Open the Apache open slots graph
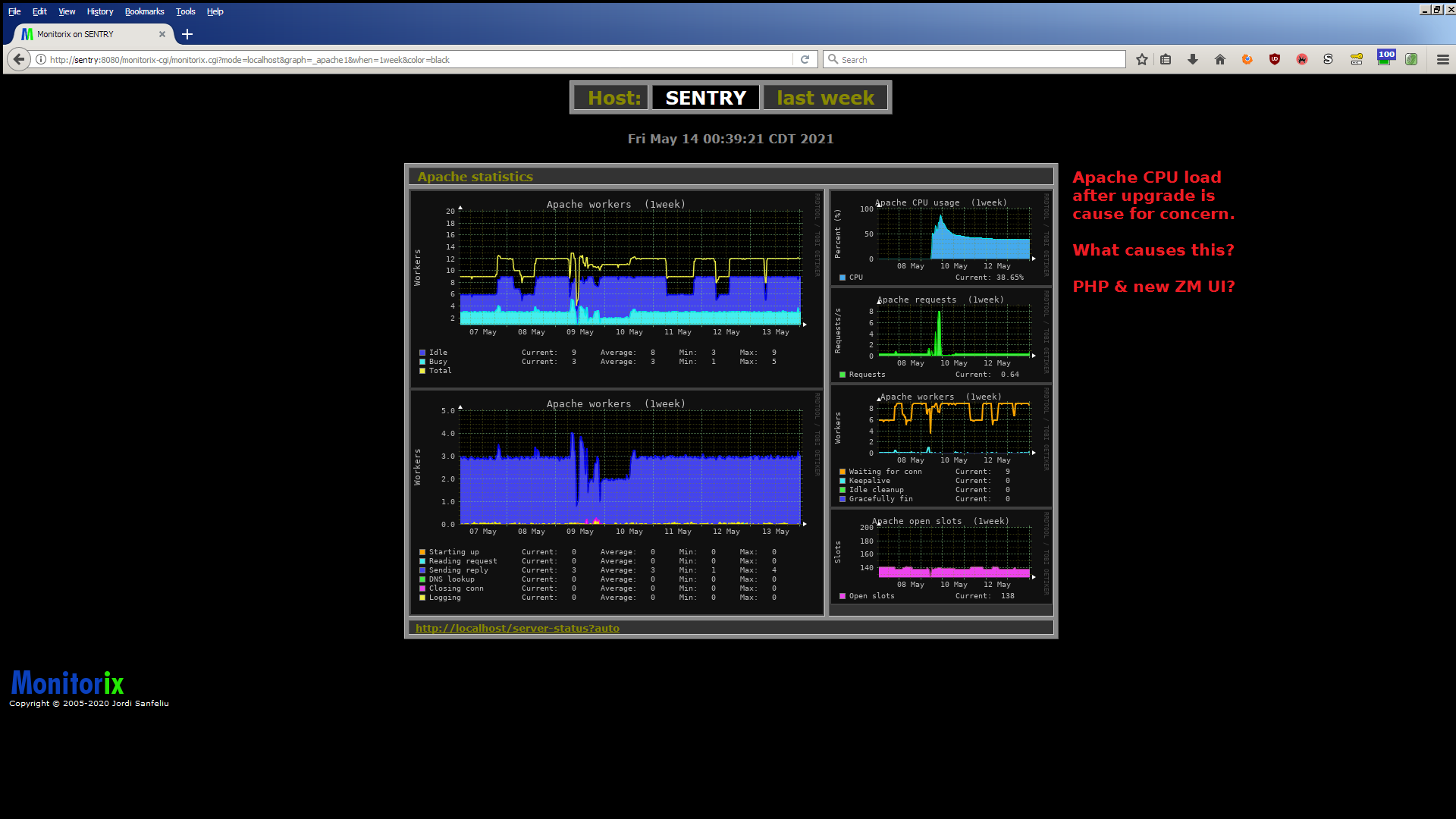The width and height of the screenshot is (1456, 819). 941,557
